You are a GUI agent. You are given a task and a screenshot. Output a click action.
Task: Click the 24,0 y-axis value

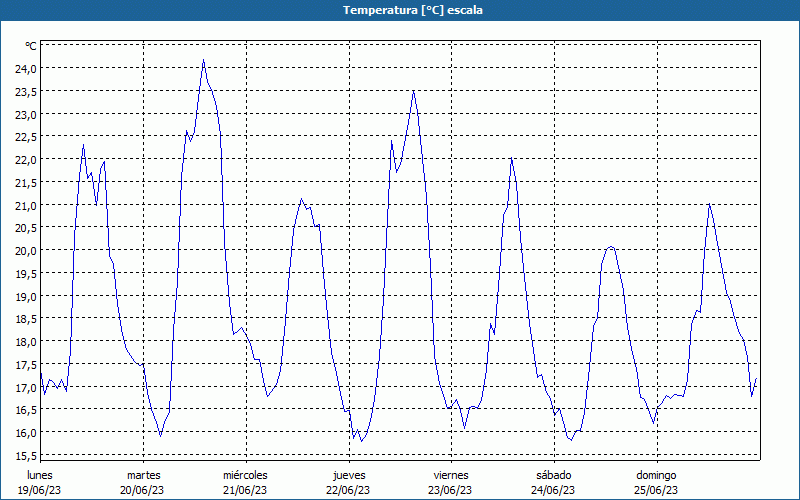pos(26,69)
